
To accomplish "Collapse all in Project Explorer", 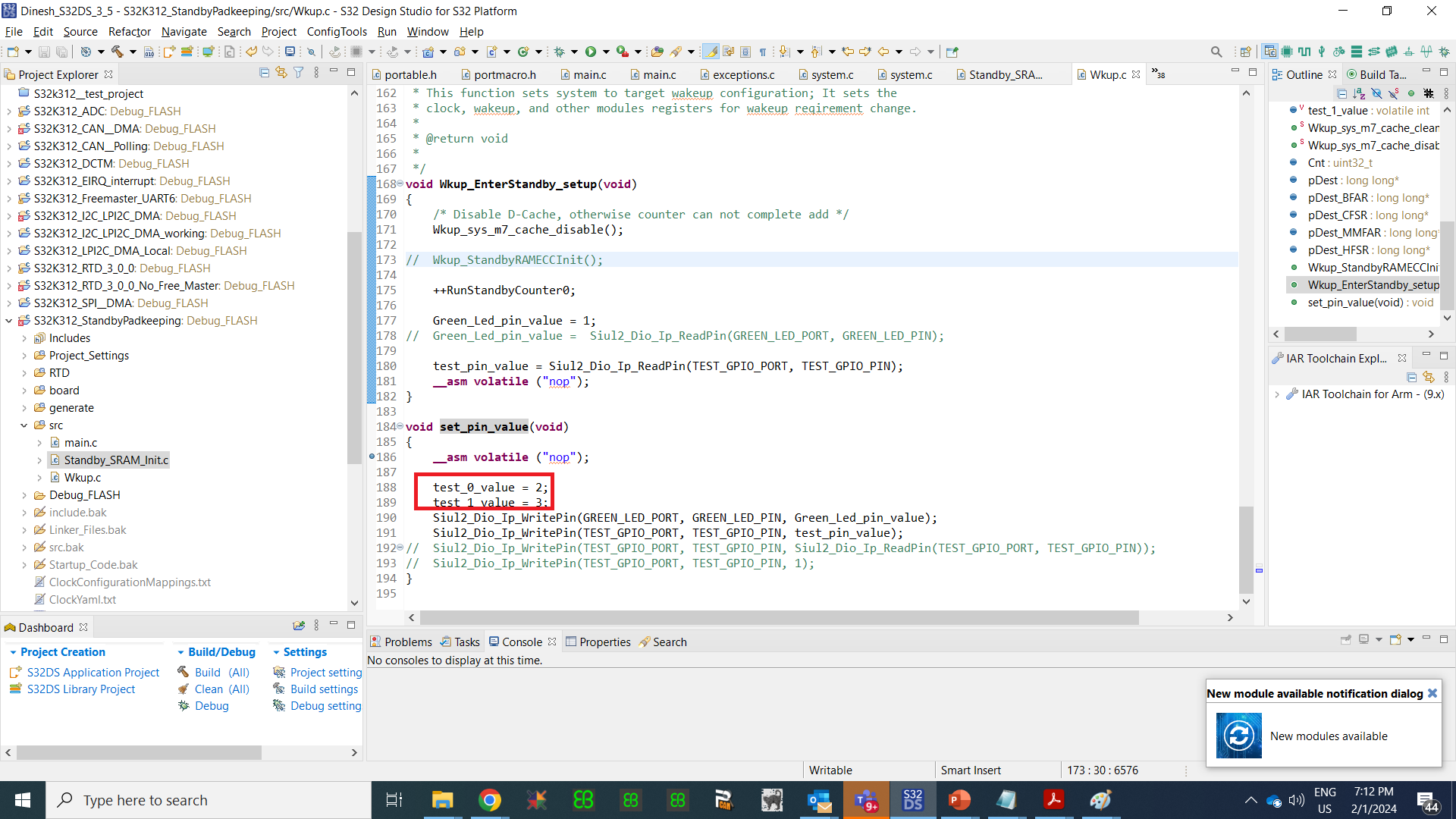I will (264, 73).
